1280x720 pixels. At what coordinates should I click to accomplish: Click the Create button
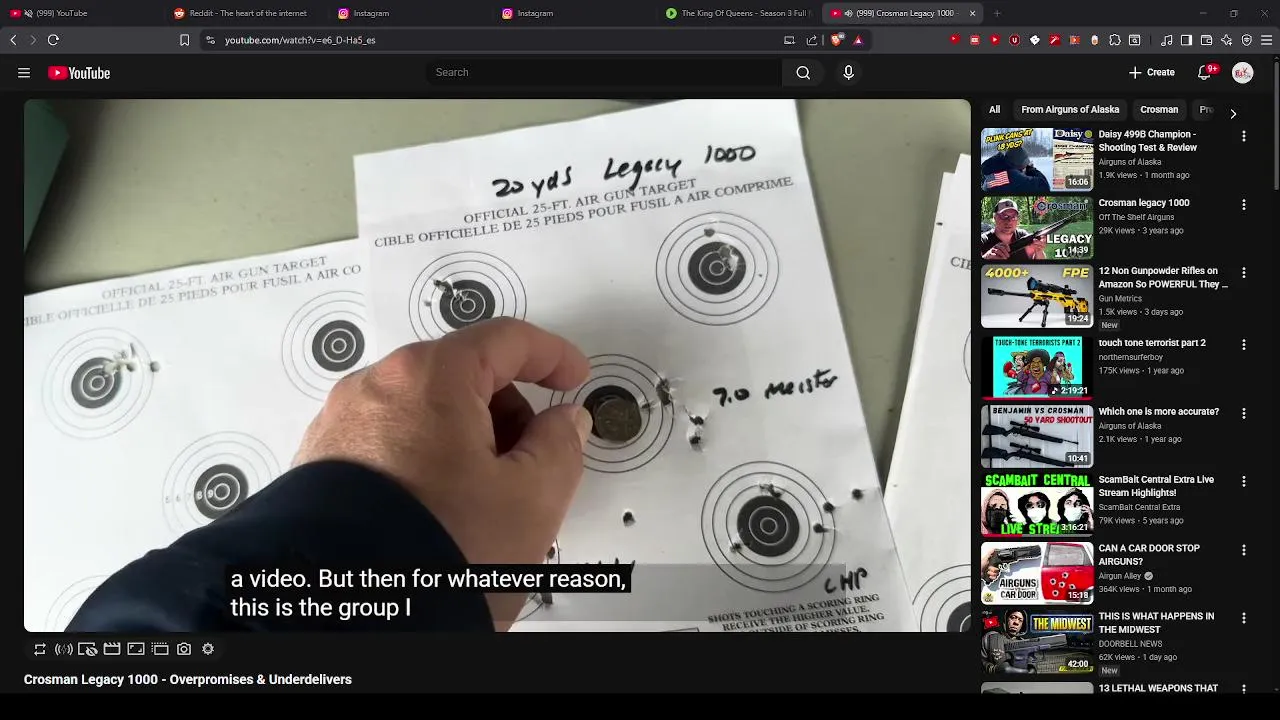coord(1151,72)
